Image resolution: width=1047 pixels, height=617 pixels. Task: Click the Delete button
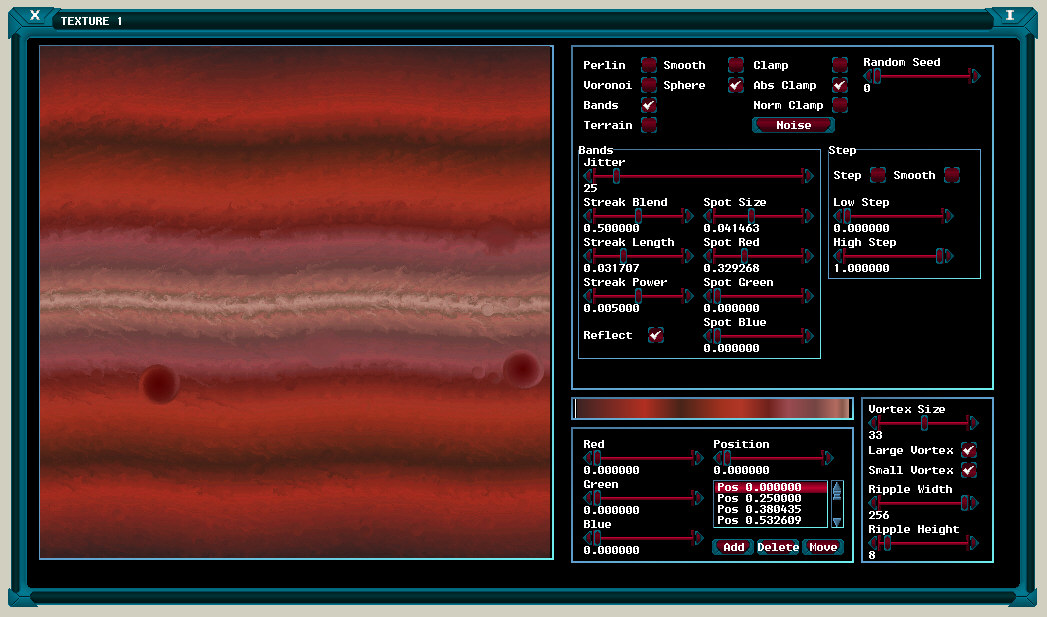tap(777, 547)
